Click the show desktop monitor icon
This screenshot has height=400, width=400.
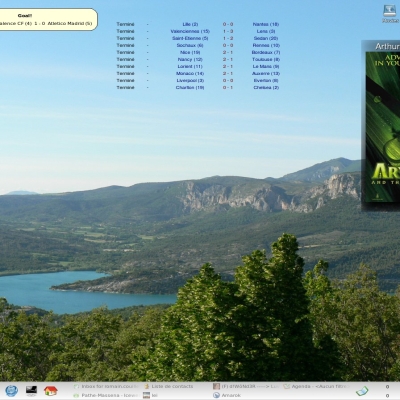[31, 390]
